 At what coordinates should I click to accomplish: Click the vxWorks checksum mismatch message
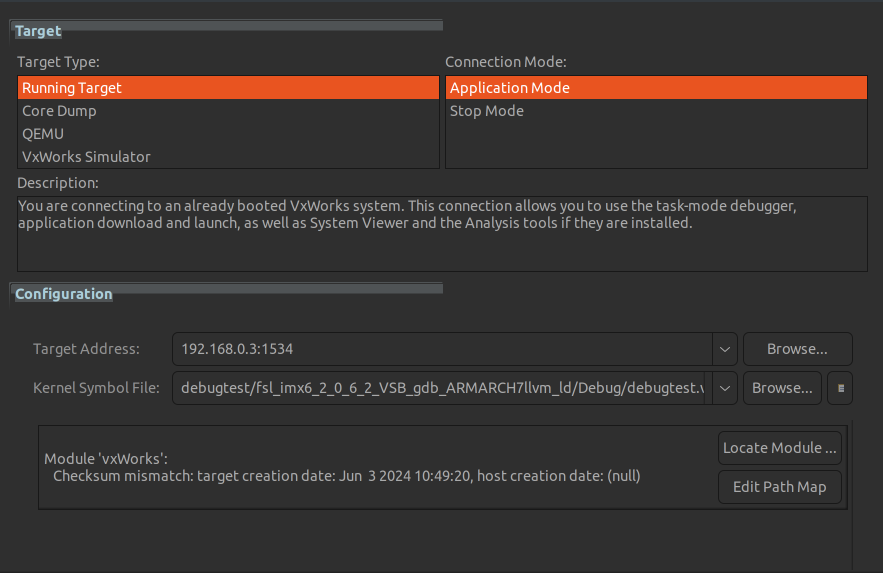(x=345, y=476)
